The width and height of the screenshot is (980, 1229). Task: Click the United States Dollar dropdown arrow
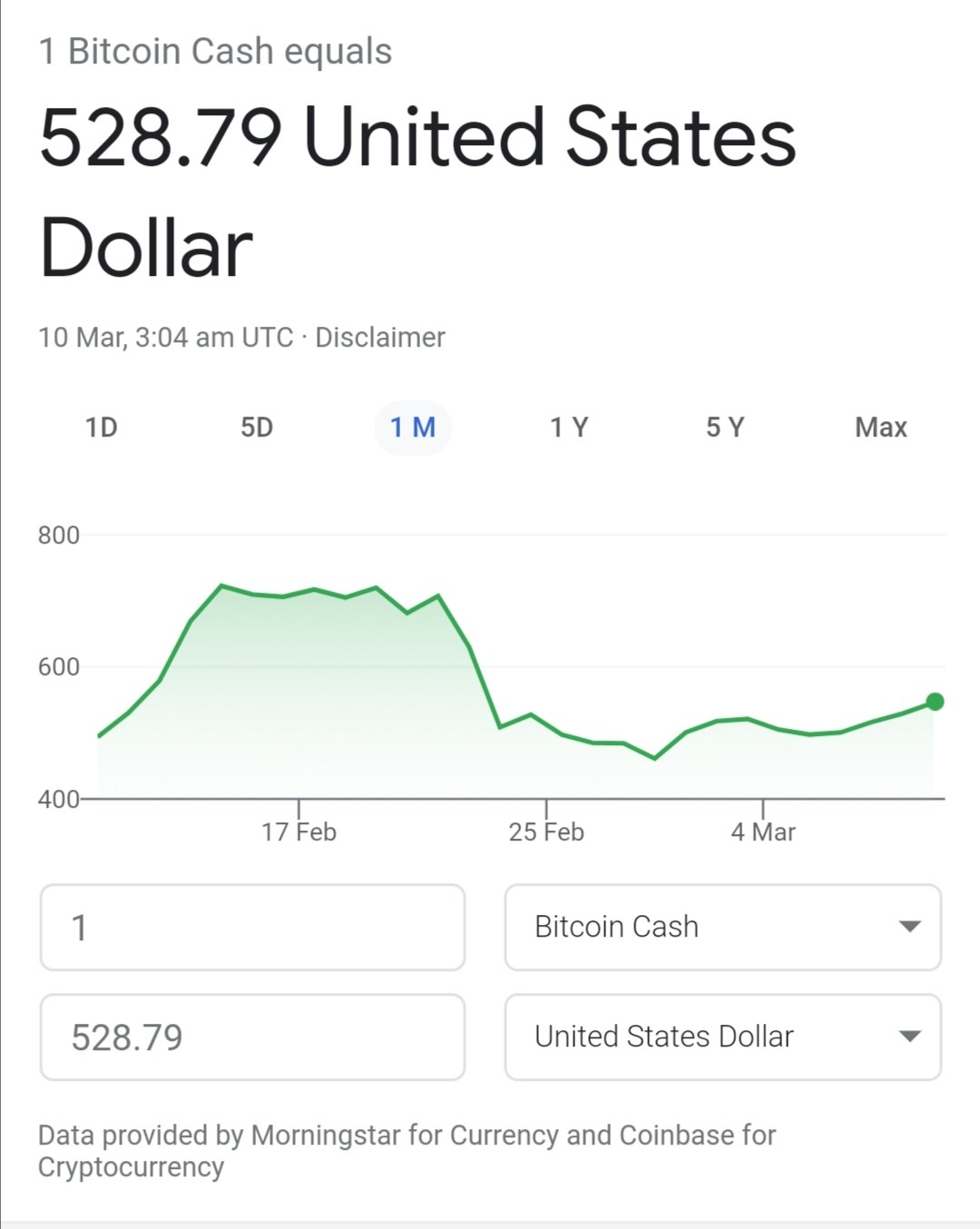[x=909, y=1037]
